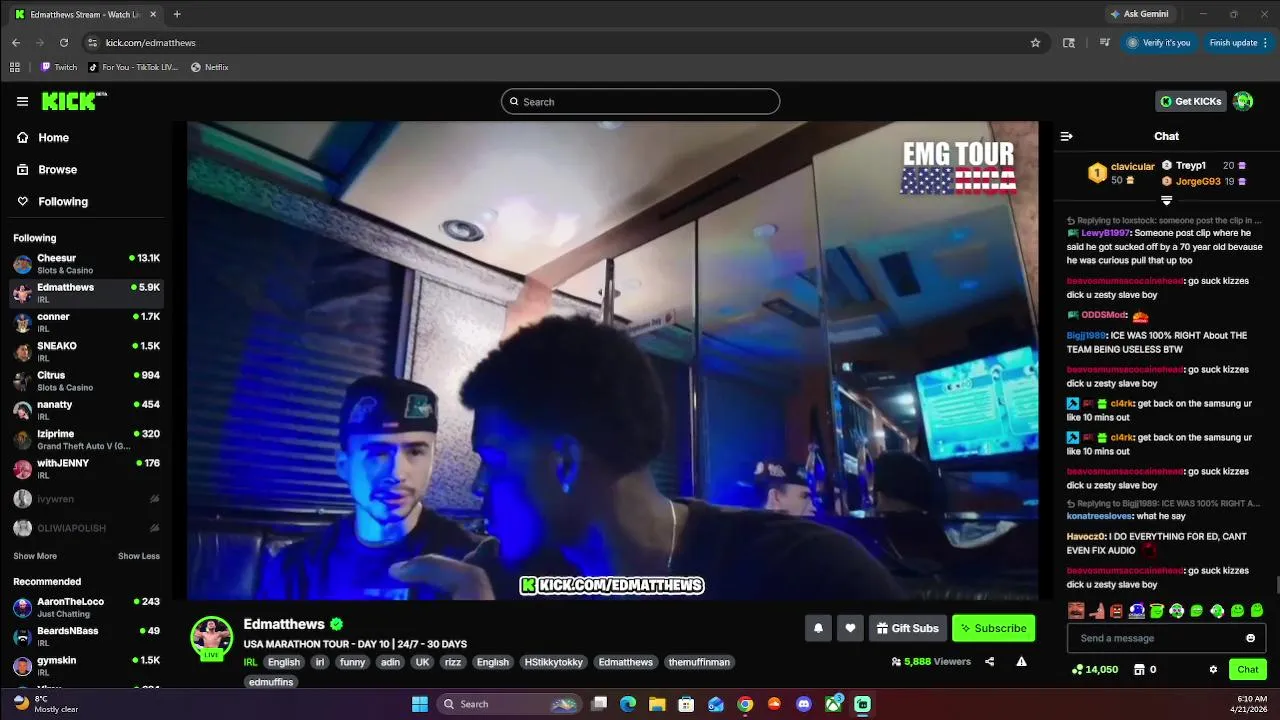This screenshot has width=1280, height=720.
Task: Click the Windows Start button
Action: [420, 704]
